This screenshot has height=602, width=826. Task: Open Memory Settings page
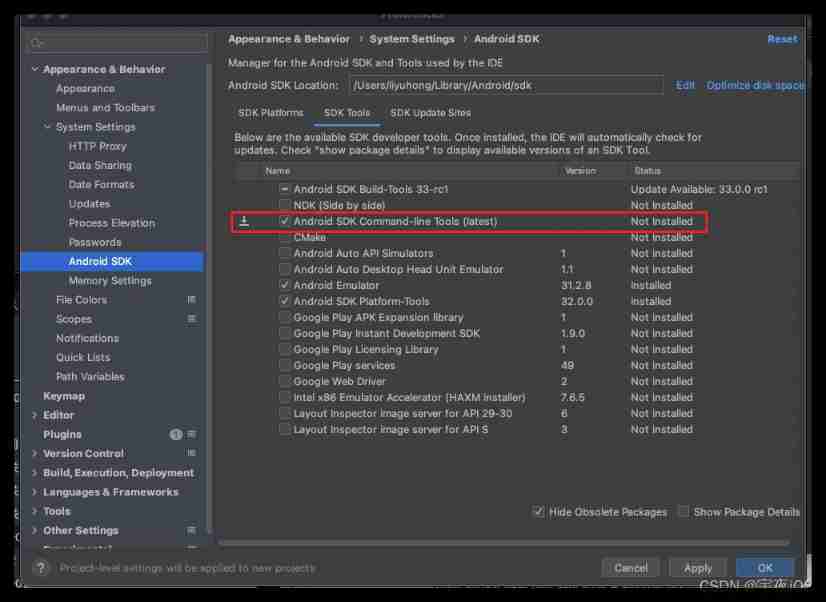pos(110,281)
